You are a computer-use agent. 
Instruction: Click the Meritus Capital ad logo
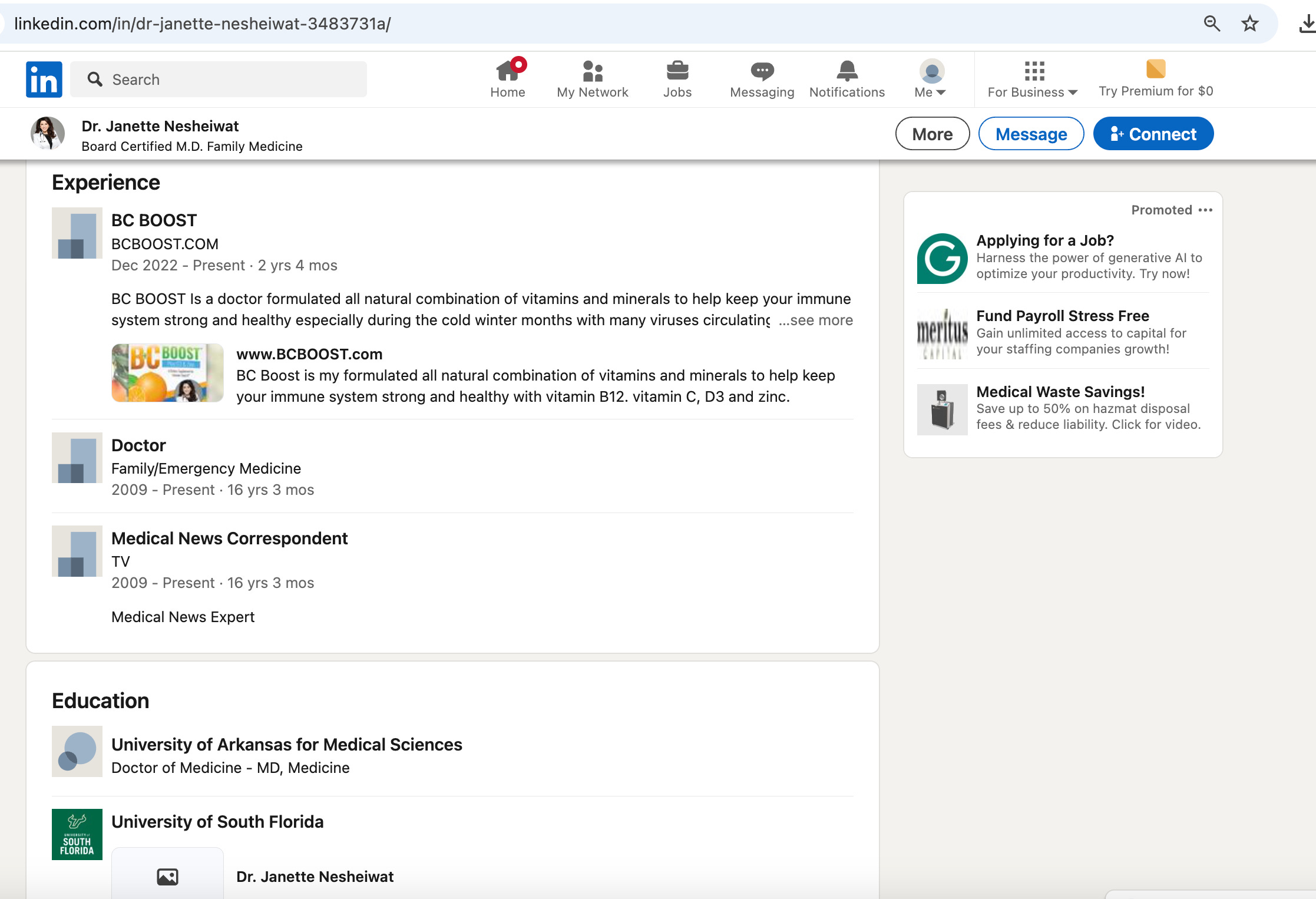pyautogui.click(x=942, y=334)
